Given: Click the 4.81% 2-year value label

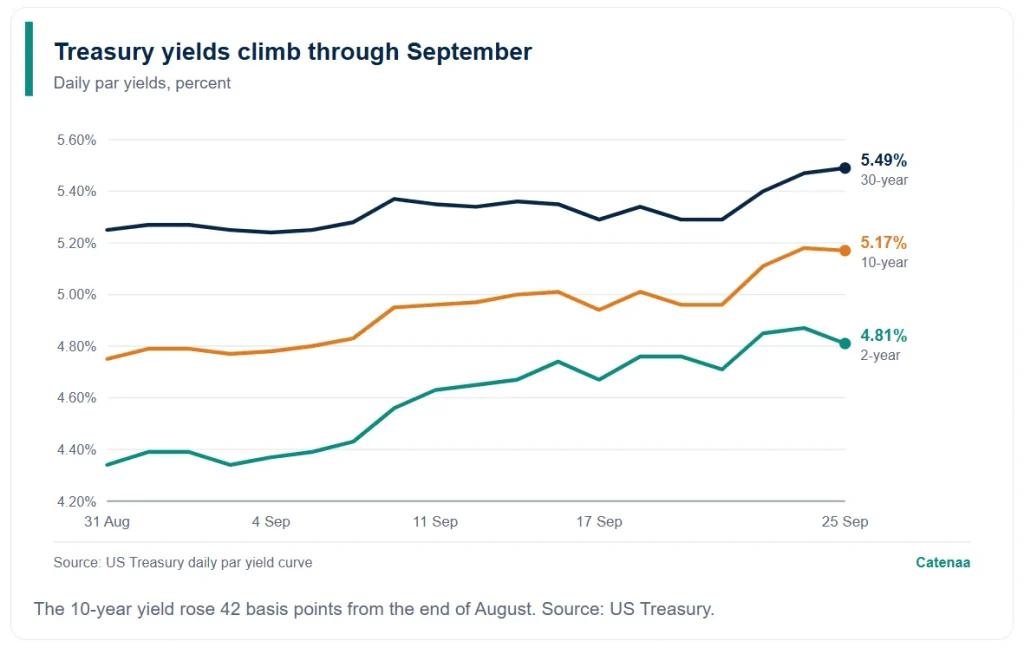Looking at the screenshot, I should [x=884, y=335].
